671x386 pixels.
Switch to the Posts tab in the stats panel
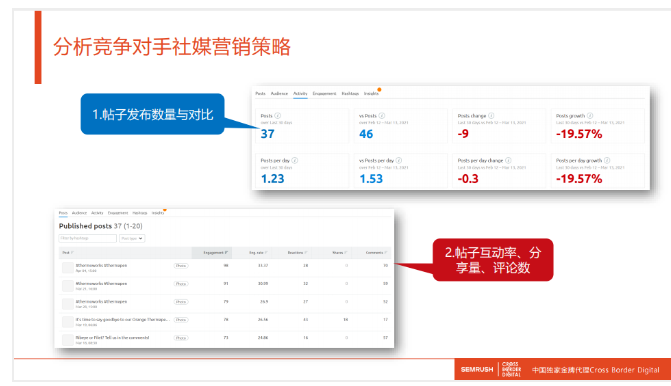coord(260,93)
